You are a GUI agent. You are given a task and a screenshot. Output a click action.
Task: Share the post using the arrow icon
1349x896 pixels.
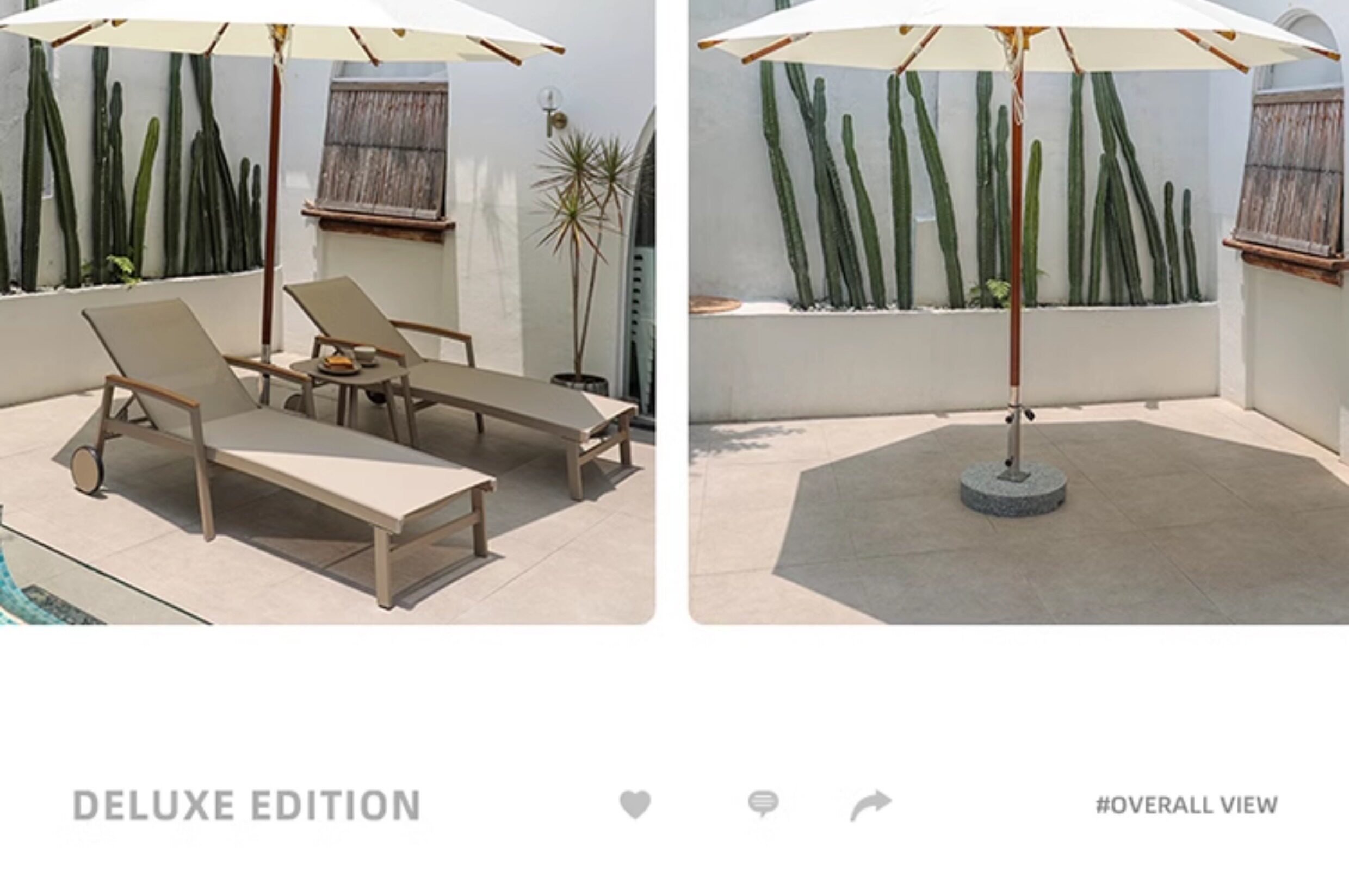(870, 805)
